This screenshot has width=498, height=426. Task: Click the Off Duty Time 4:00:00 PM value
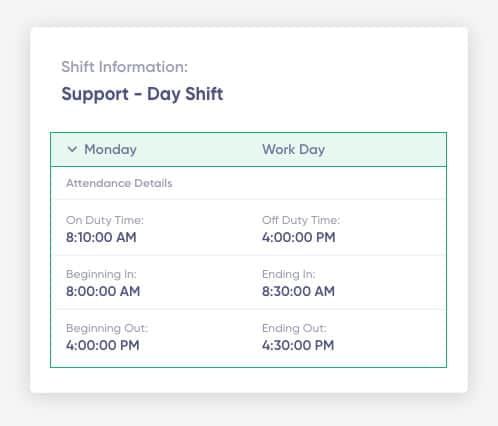click(x=299, y=237)
